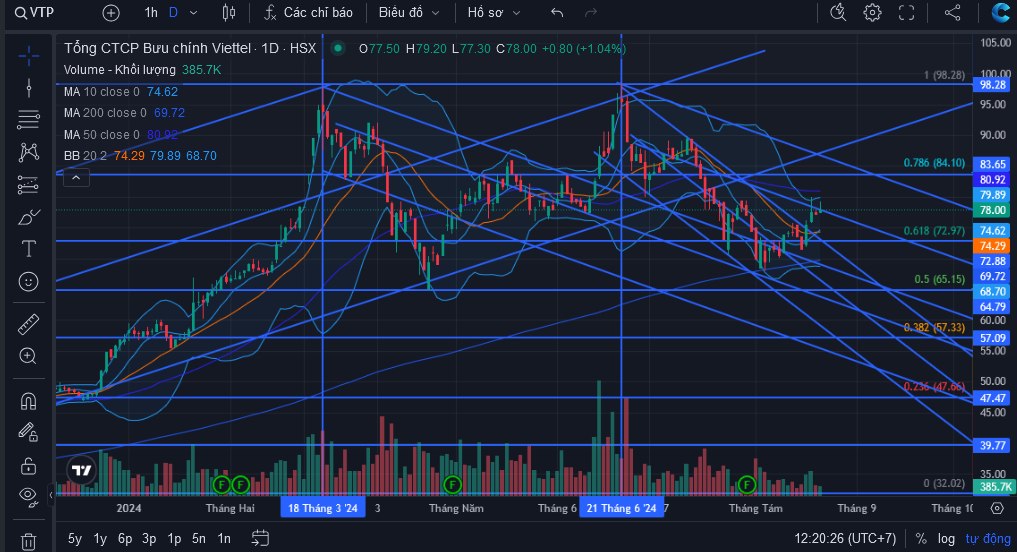
Task: Open the quick search icon
Action: (838, 12)
